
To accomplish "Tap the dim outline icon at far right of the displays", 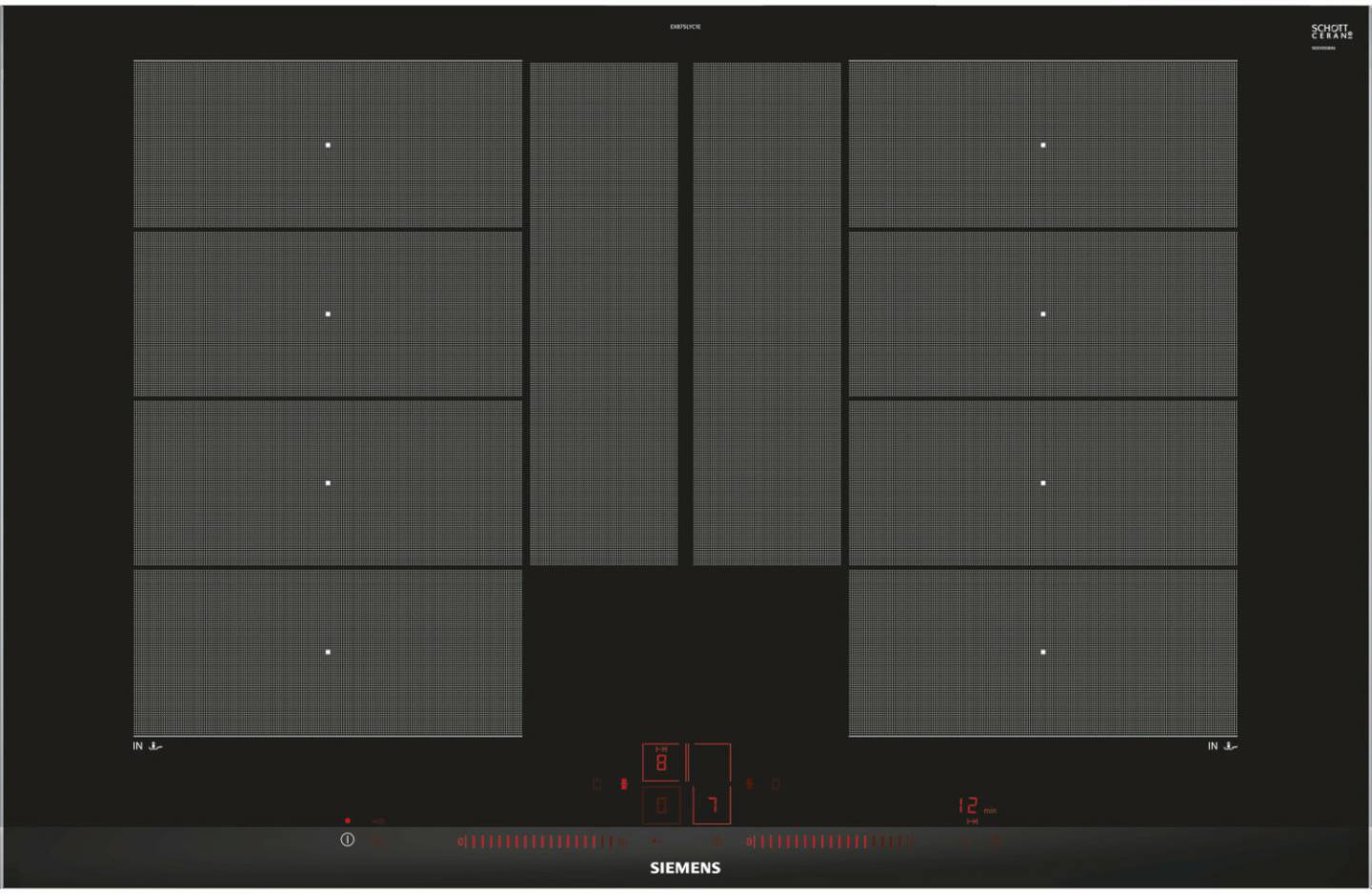I will [x=776, y=784].
